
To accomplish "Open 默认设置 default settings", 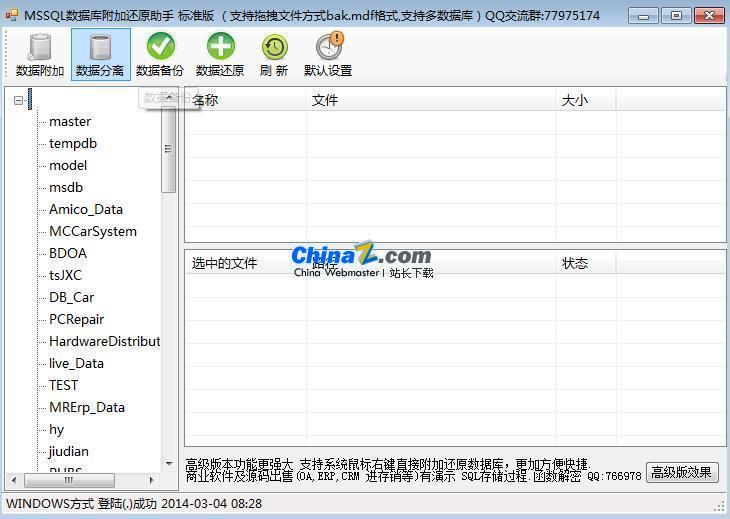I will point(328,55).
